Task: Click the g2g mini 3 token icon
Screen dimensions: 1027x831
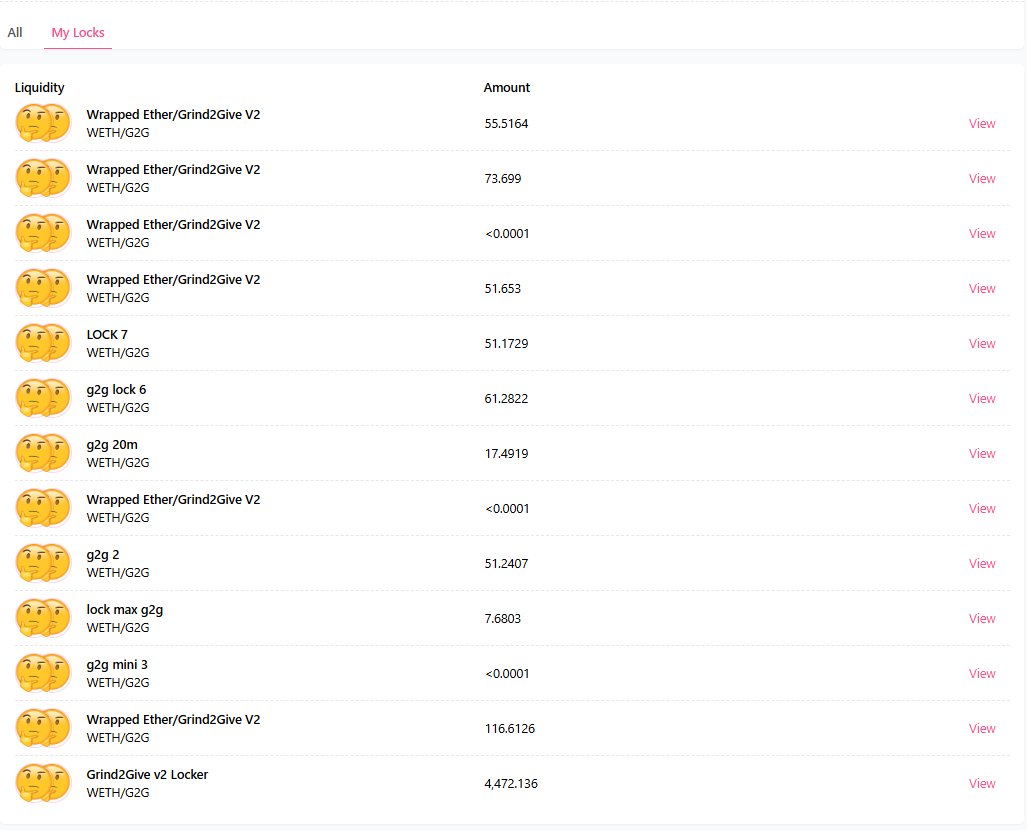Action: [x=43, y=673]
